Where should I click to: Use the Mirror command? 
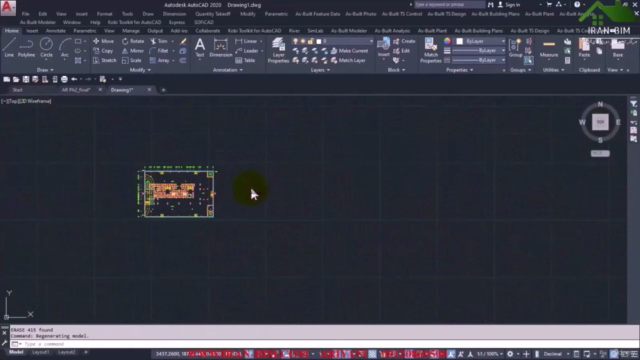click(133, 51)
